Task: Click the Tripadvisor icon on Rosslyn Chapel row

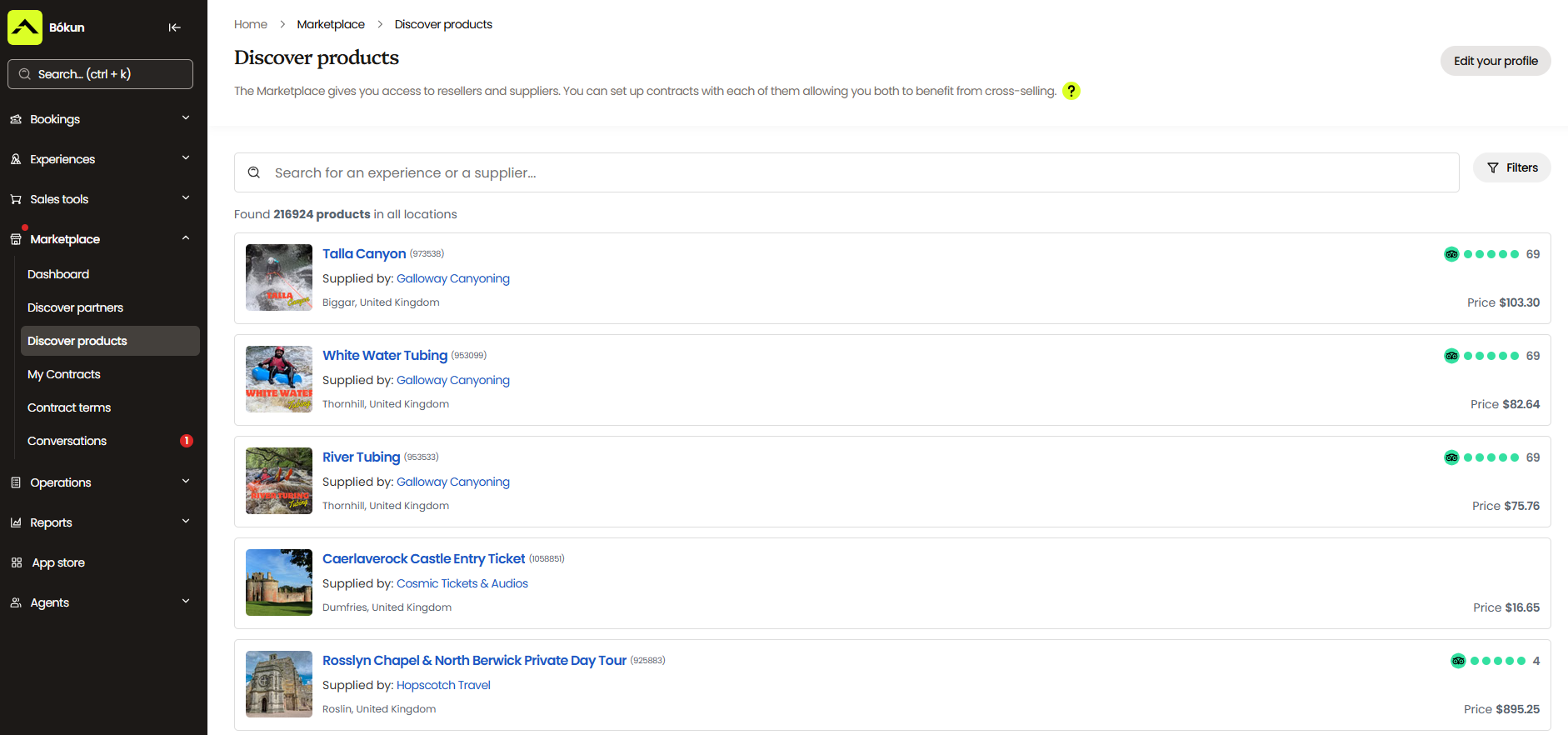Action: coord(1458,661)
